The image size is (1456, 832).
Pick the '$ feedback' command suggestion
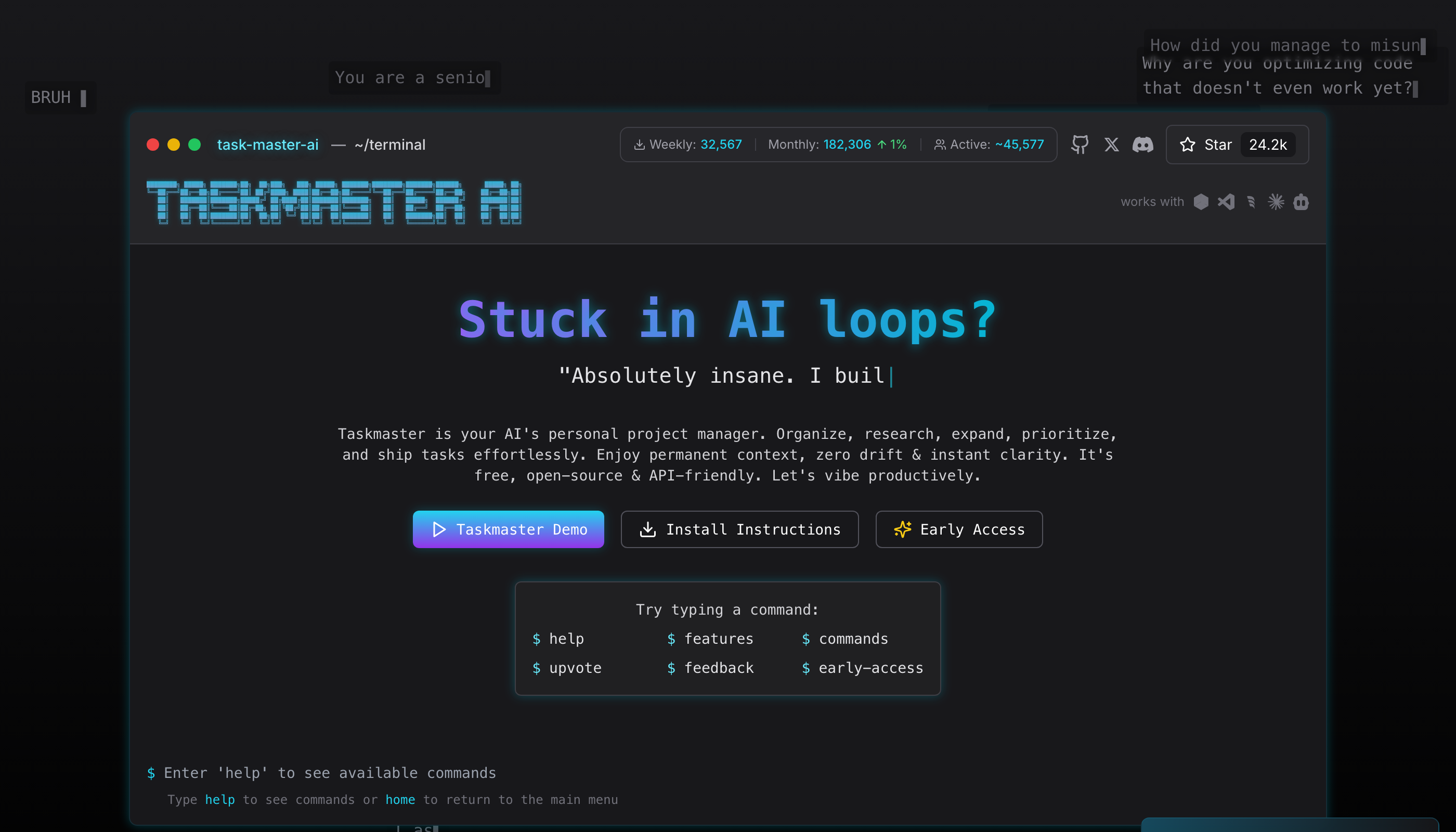click(710, 668)
